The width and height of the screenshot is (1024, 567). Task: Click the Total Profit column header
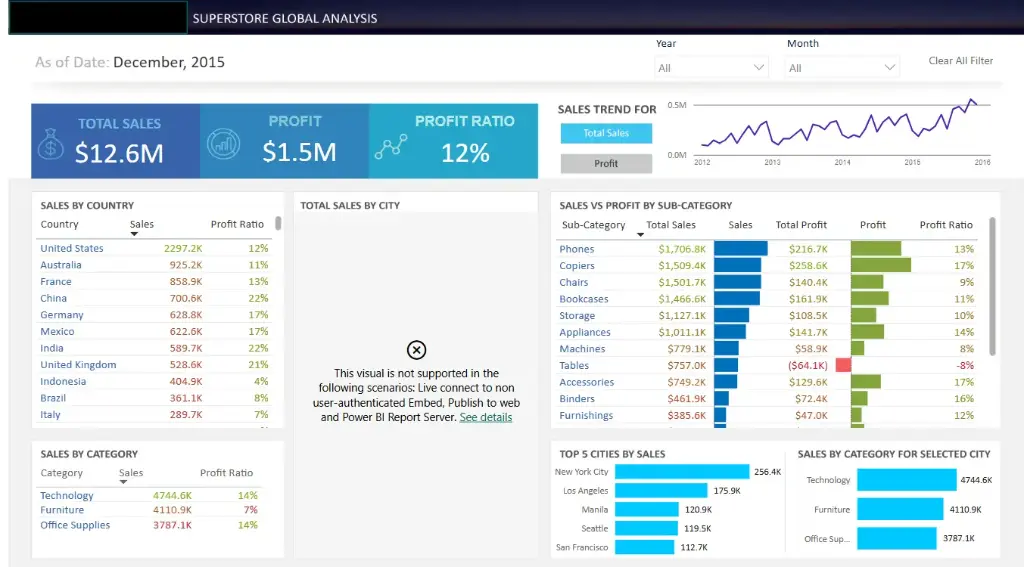tap(801, 225)
